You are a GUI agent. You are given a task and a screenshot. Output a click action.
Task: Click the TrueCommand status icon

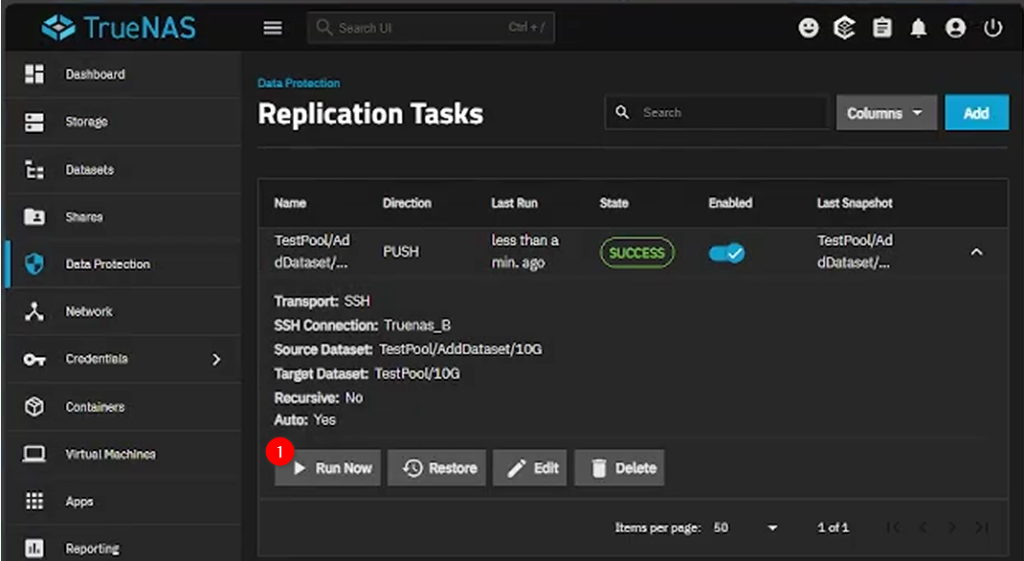(845, 28)
